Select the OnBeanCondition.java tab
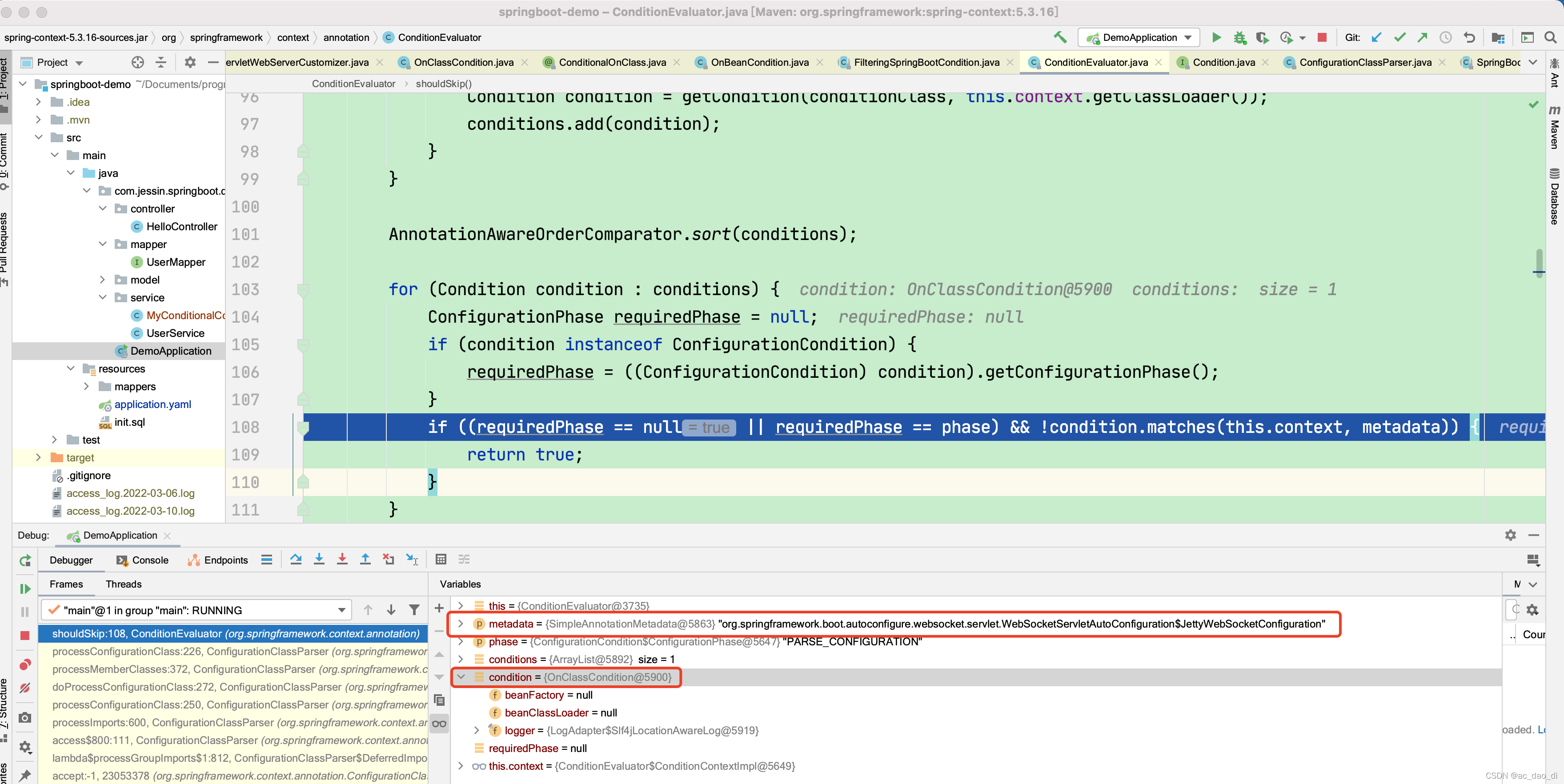The width and height of the screenshot is (1564, 784). [x=759, y=63]
